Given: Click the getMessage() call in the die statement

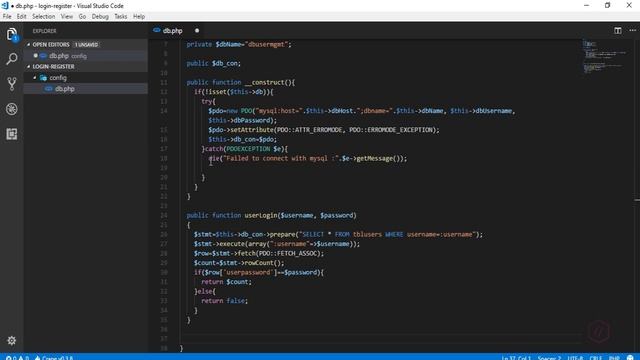Looking at the screenshot, I should pyautogui.click(x=378, y=158).
